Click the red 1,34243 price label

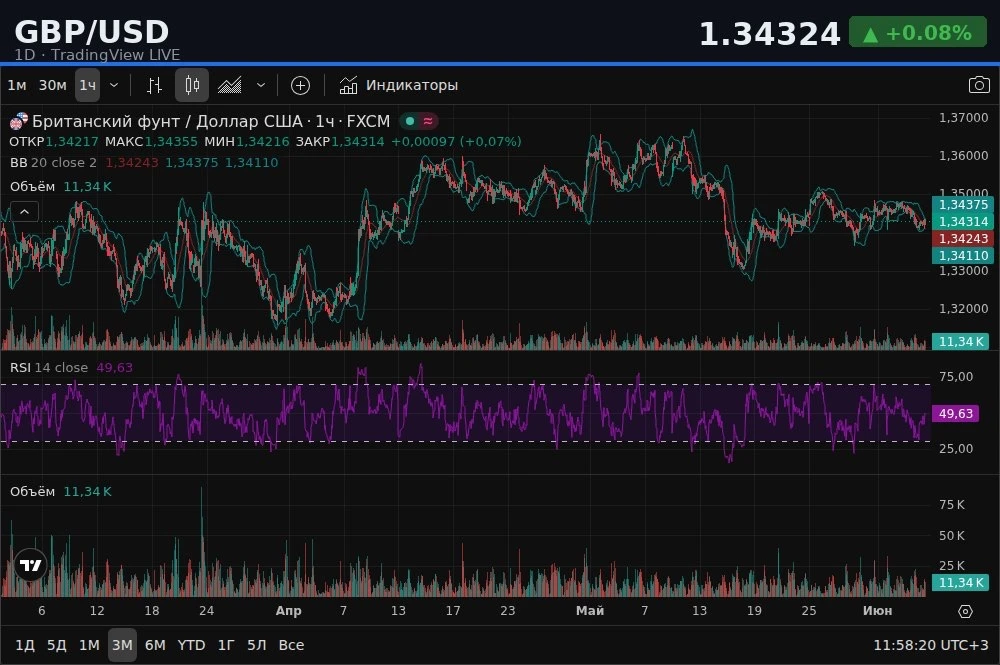[x=963, y=238]
